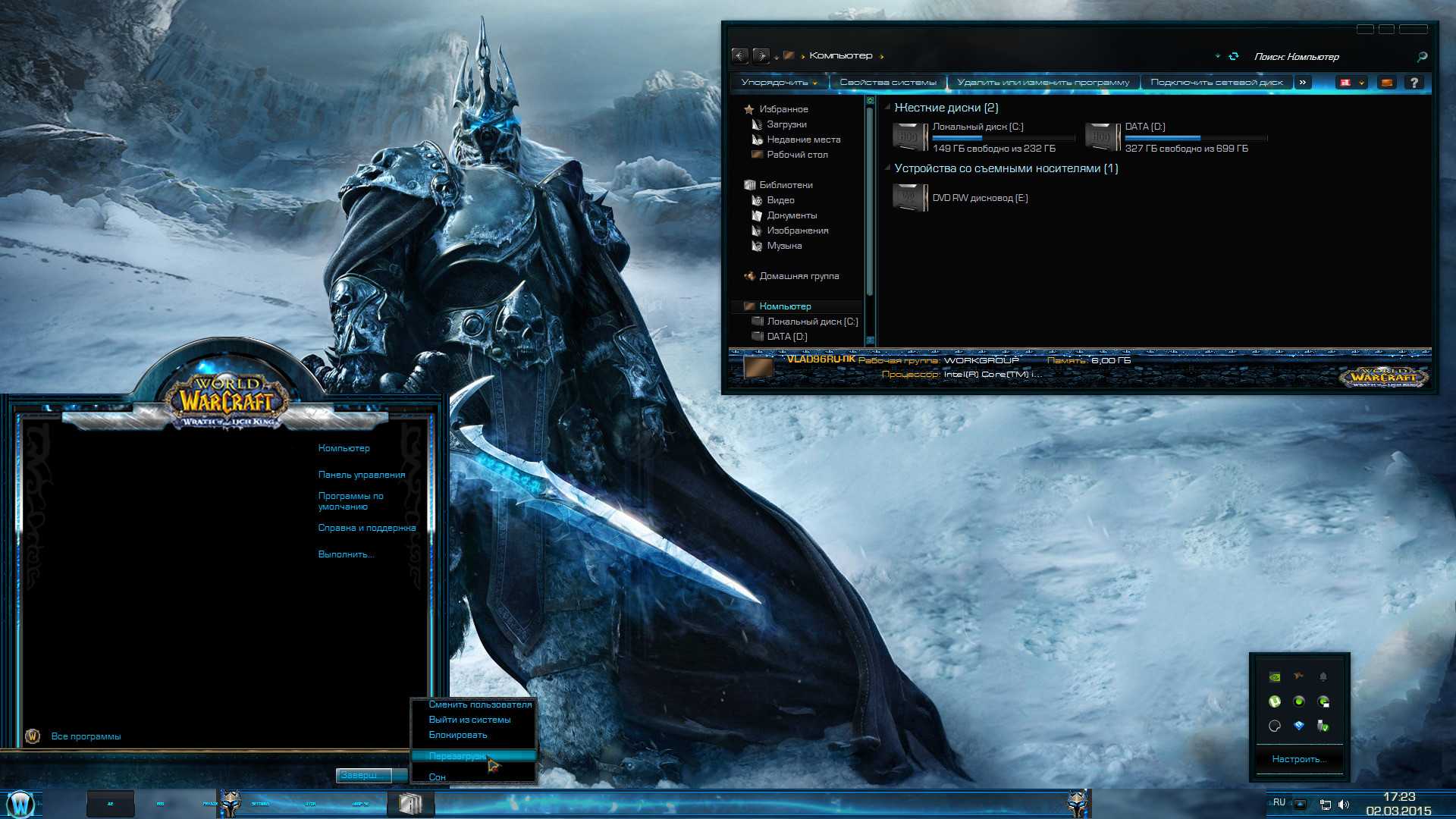Viewport: 1456px width, 819px height.
Task: Open Explorer help question mark
Action: point(1414,83)
